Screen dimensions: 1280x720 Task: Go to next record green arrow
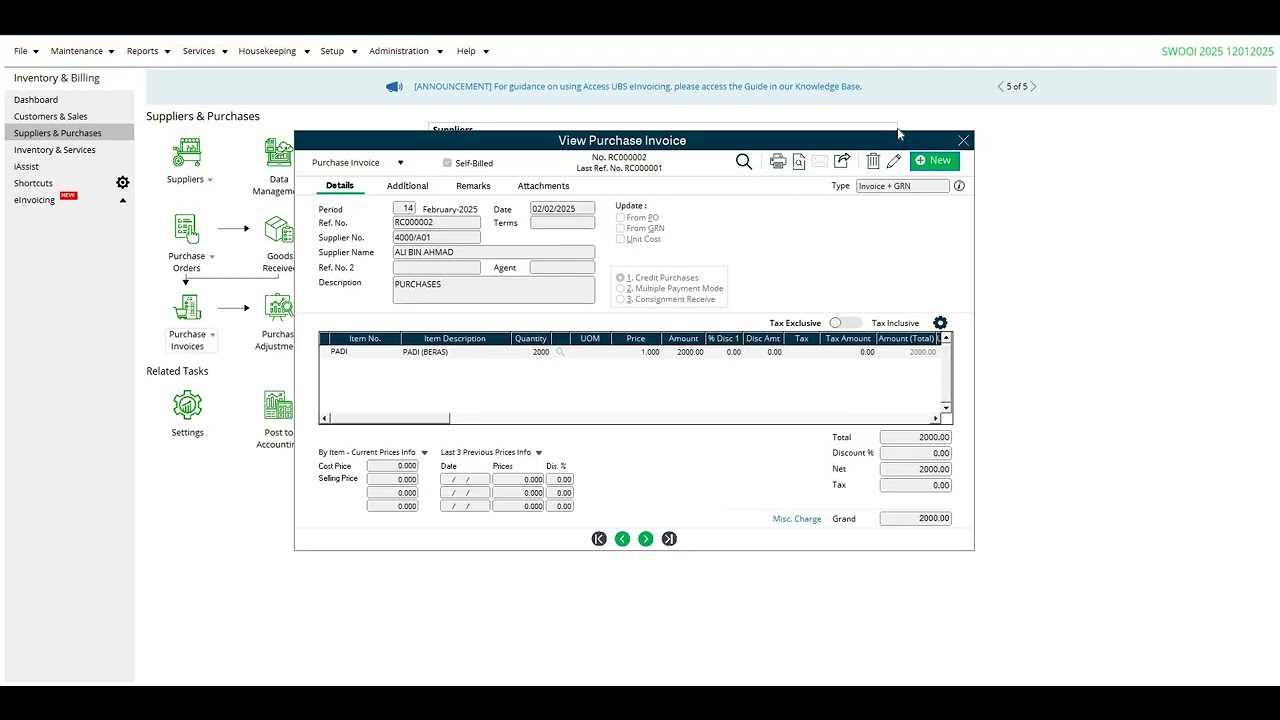[646, 539]
